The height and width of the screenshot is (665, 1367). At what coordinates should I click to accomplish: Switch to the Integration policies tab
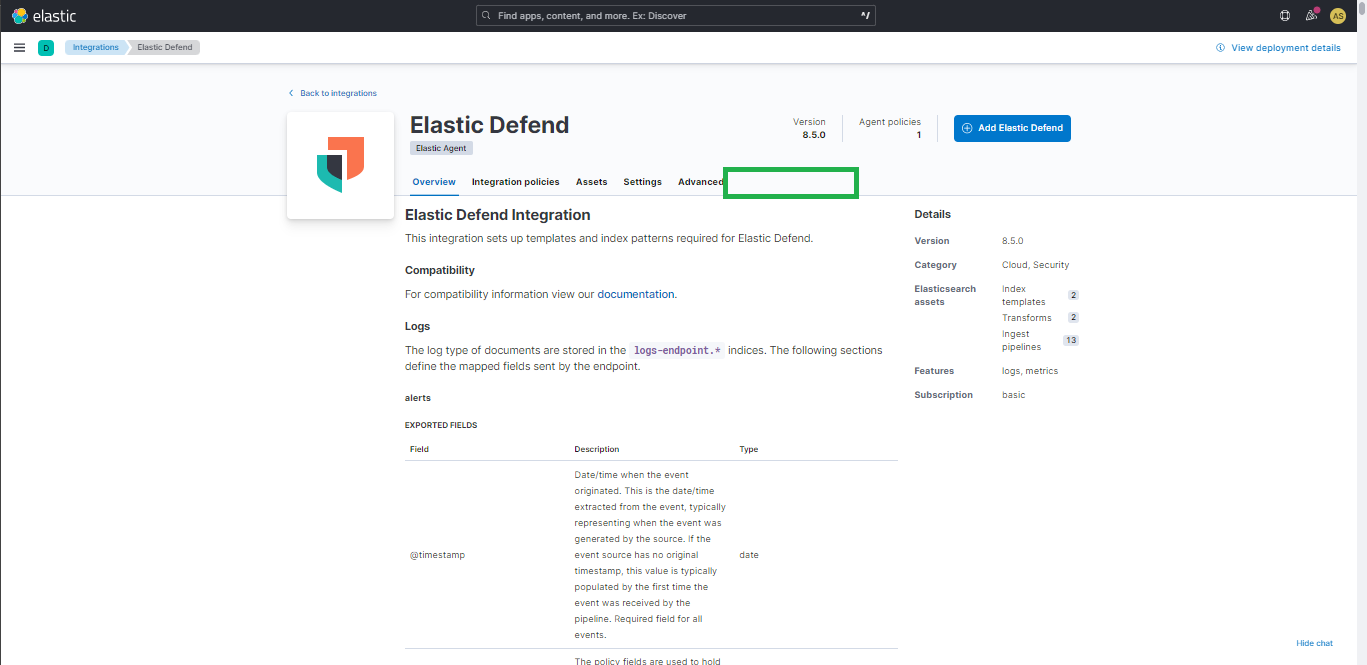pyautogui.click(x=515, y=182)
